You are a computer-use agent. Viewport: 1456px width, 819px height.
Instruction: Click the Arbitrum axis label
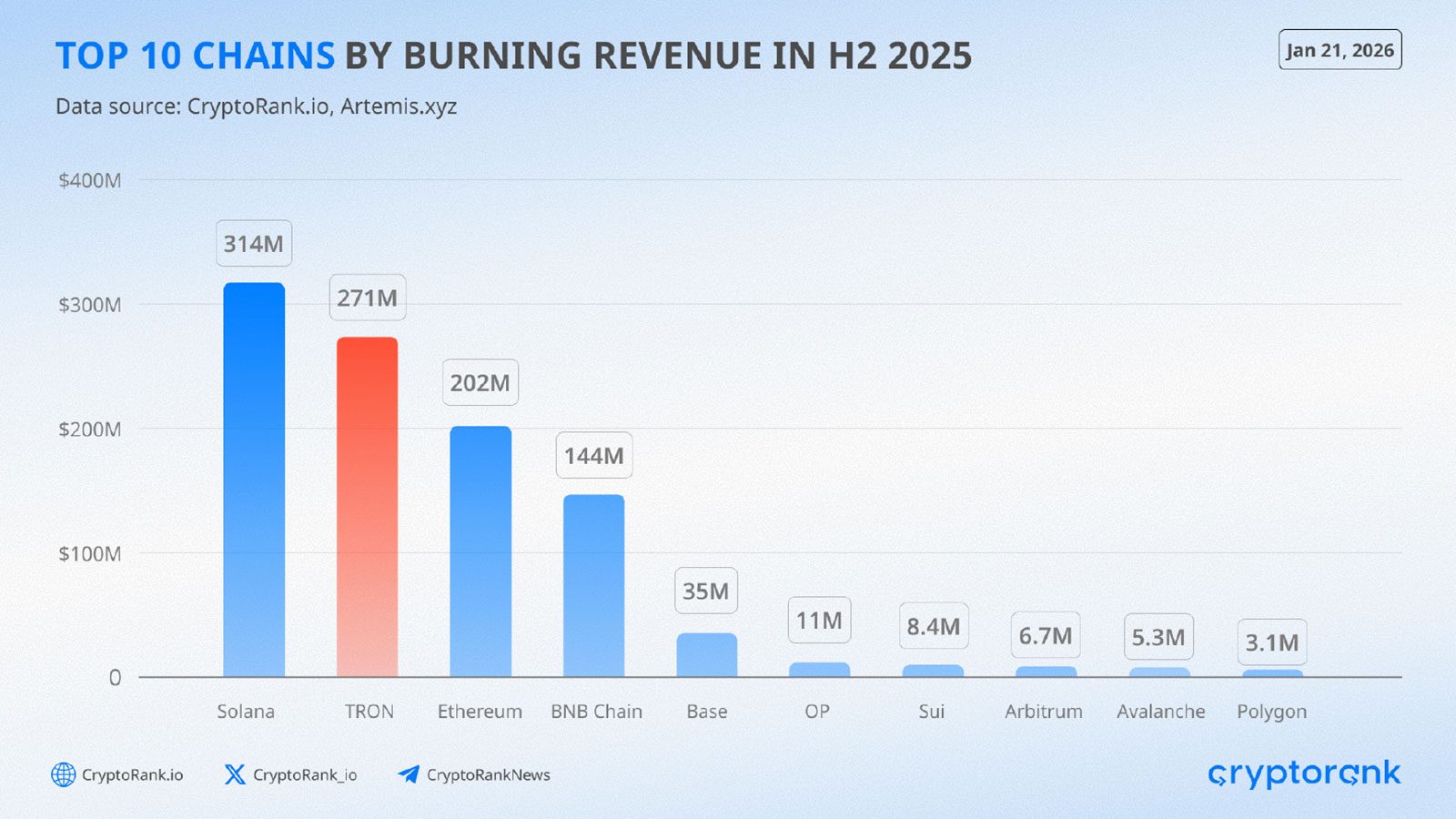[1044, 712]
